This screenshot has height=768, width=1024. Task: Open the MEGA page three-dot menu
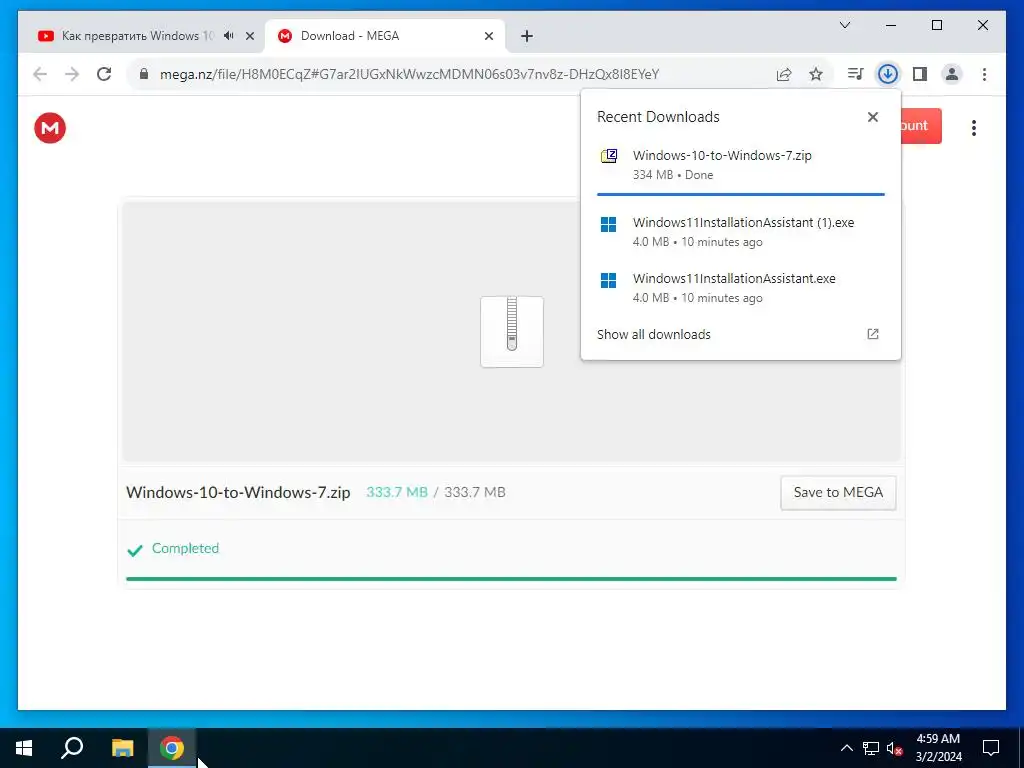coord(974,128)
